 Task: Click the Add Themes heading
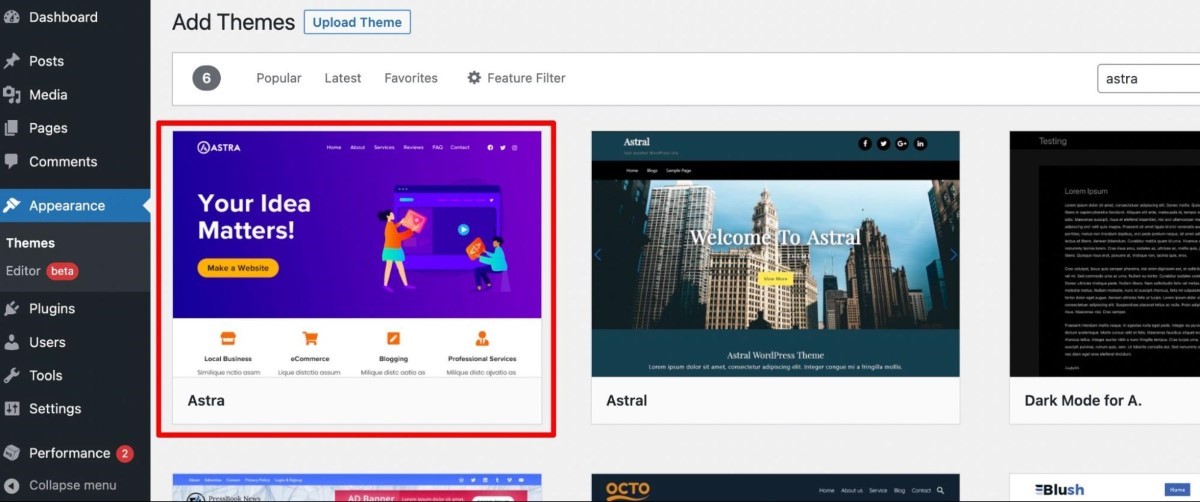click(x=233, y=22)
